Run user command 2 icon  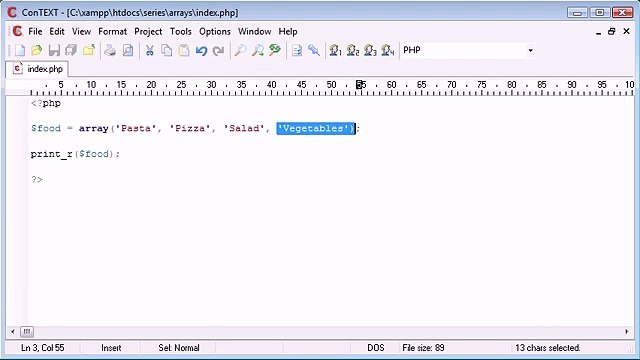coord(353,51)
